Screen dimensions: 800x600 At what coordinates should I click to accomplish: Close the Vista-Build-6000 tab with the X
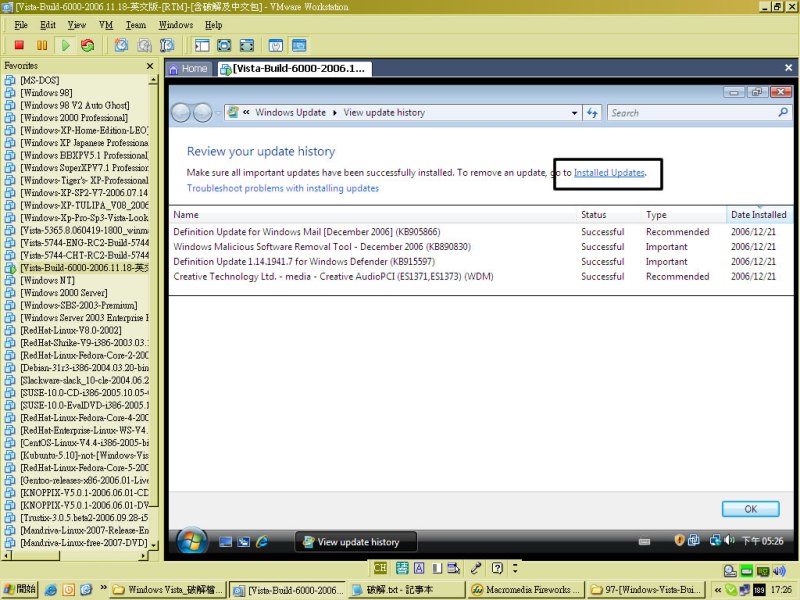[788, 68]
